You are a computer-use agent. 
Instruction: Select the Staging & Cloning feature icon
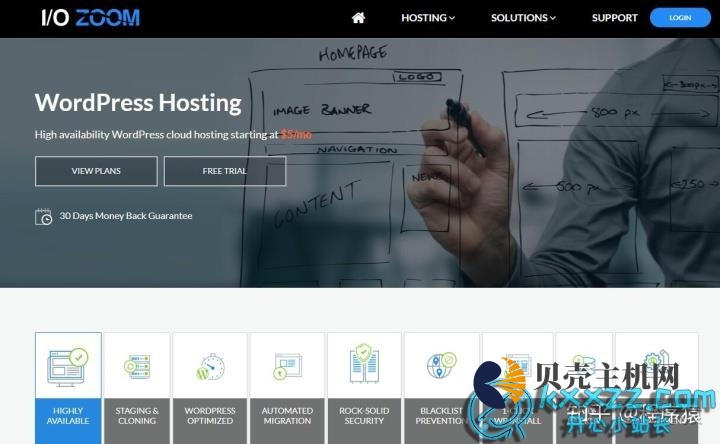click(137, 366)
